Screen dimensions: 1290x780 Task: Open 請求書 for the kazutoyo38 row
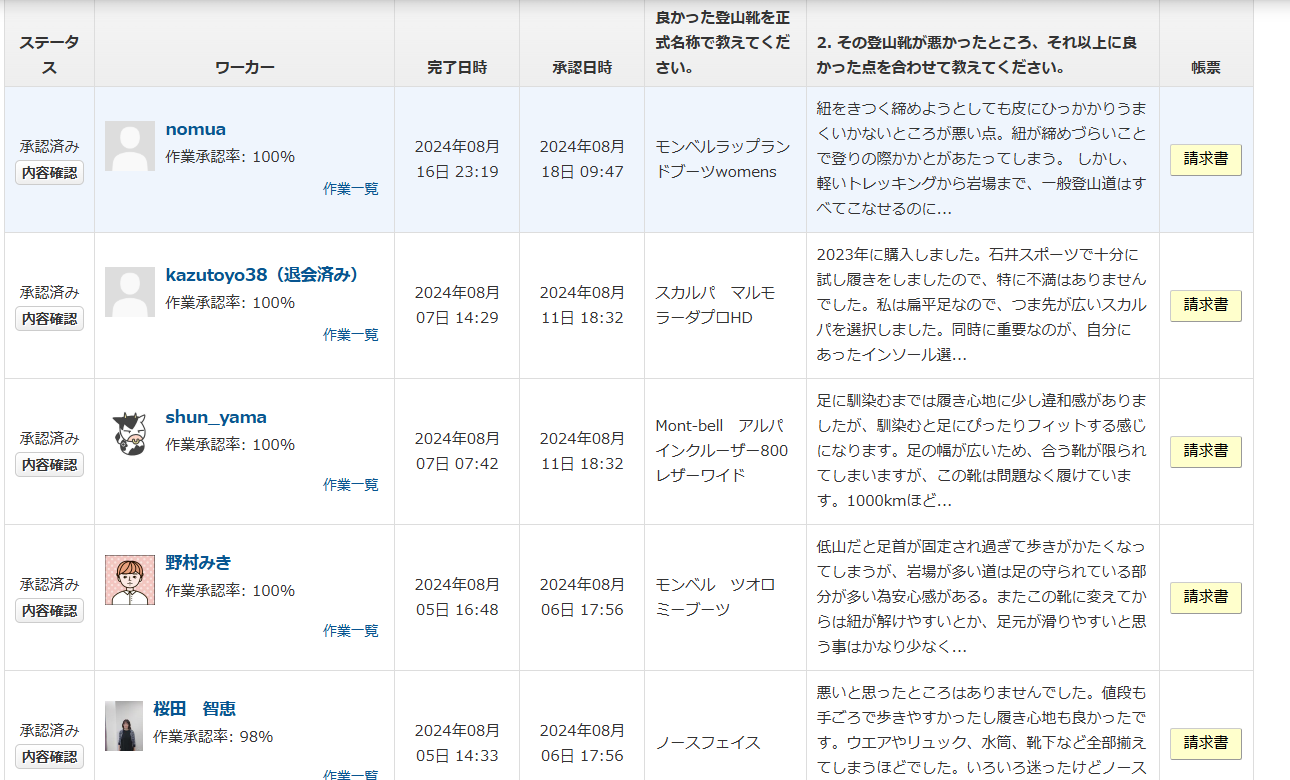(1206, 306)
